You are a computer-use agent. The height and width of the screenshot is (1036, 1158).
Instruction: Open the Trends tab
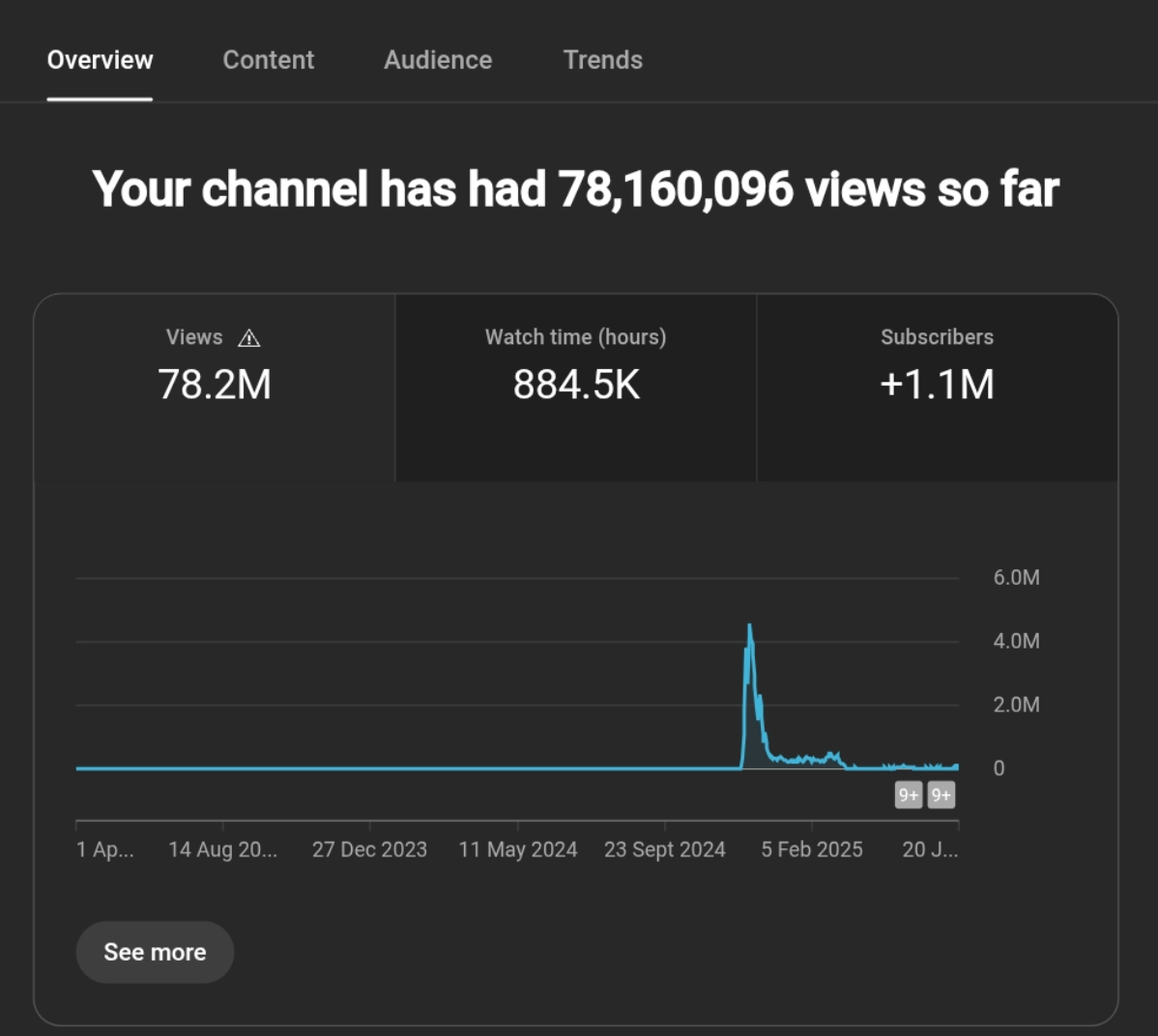[602, 60]
